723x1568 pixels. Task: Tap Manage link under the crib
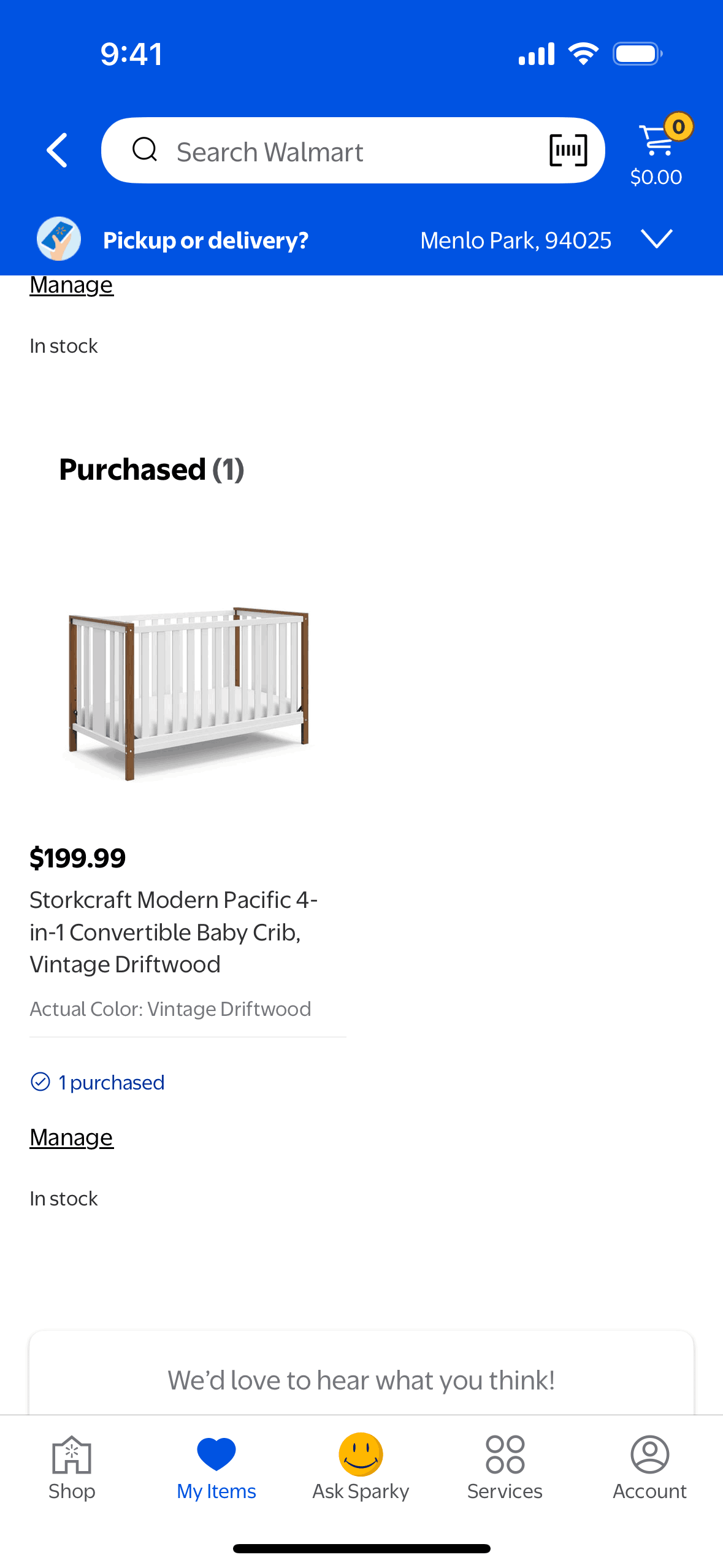(72, 1138)
